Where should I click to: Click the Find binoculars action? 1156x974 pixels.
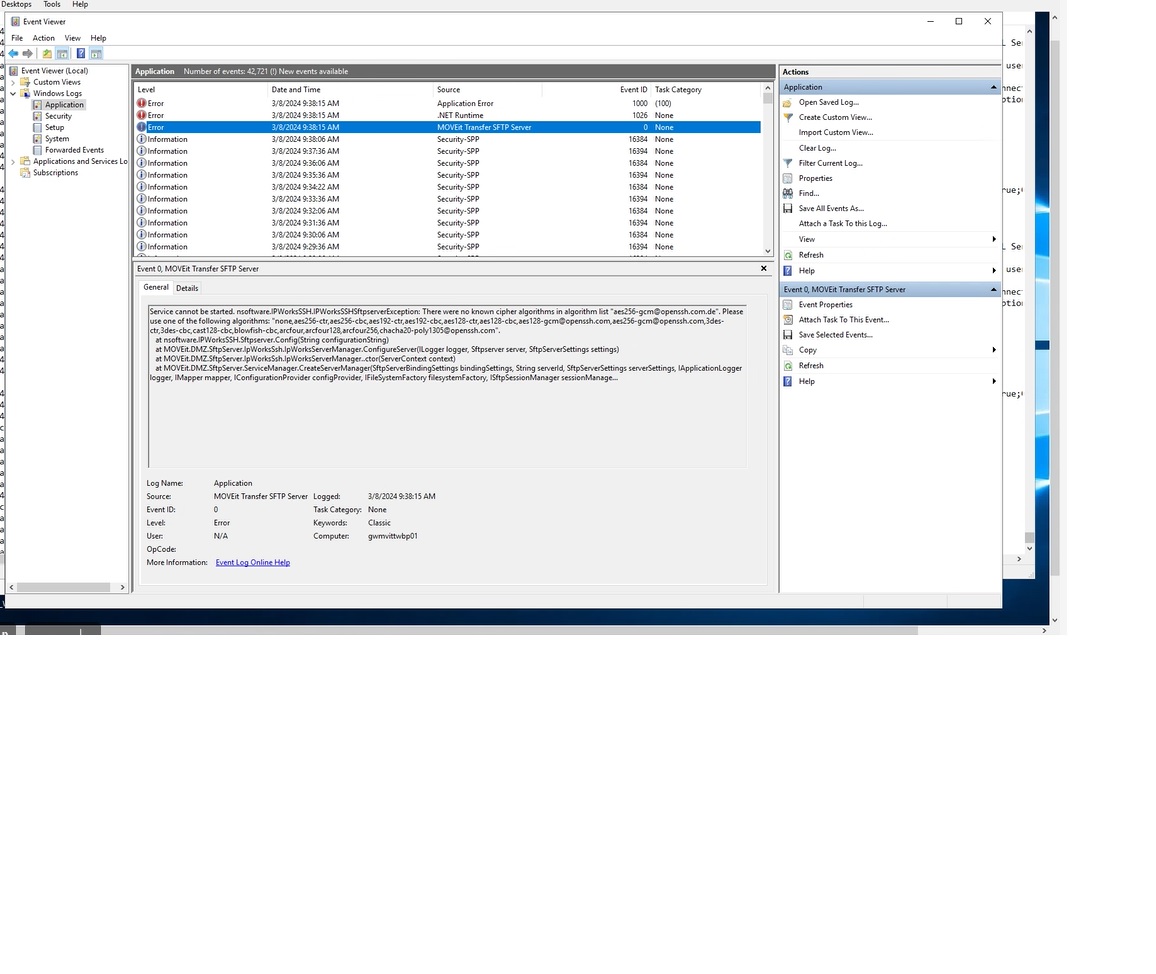point(808,193)
